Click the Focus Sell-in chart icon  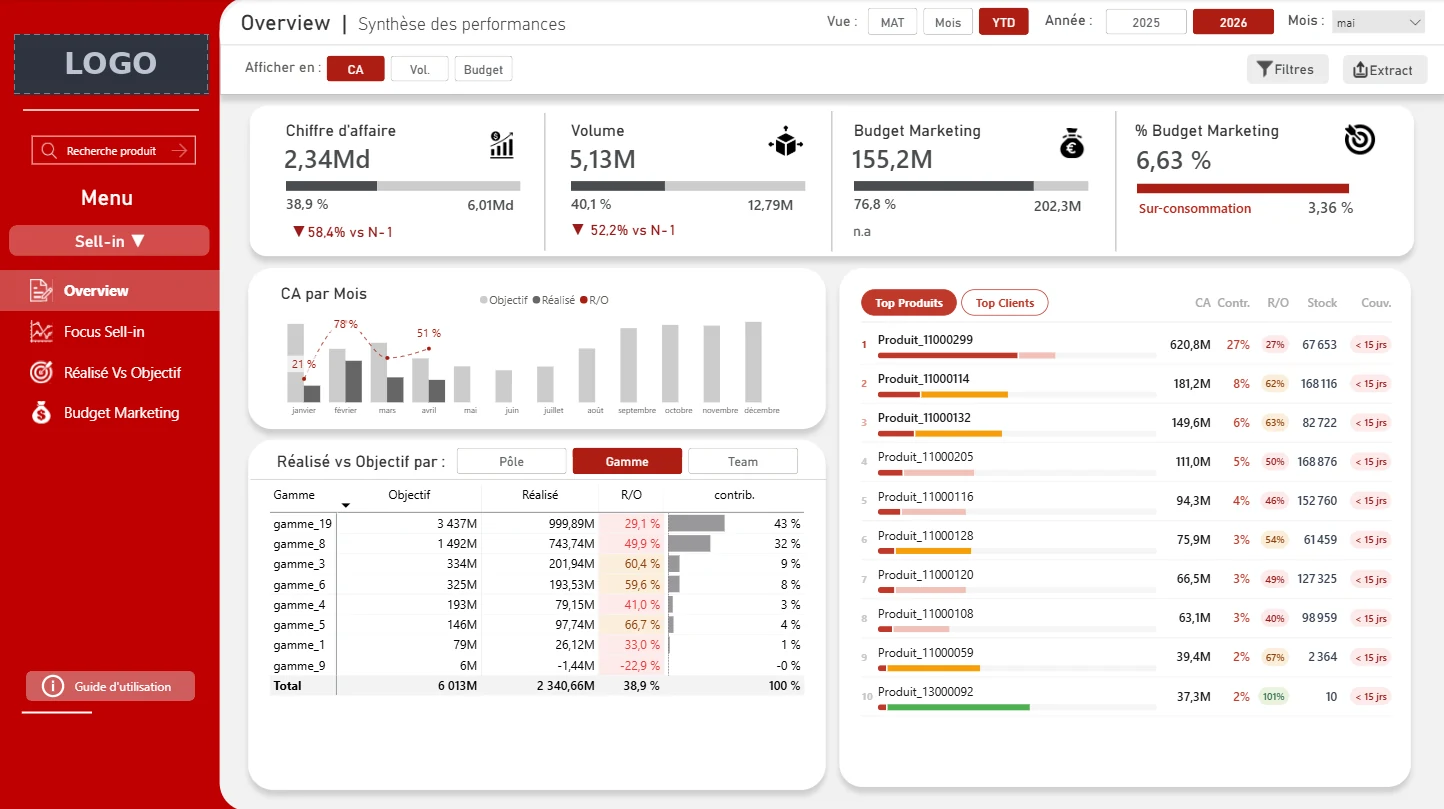coord(41,332)
